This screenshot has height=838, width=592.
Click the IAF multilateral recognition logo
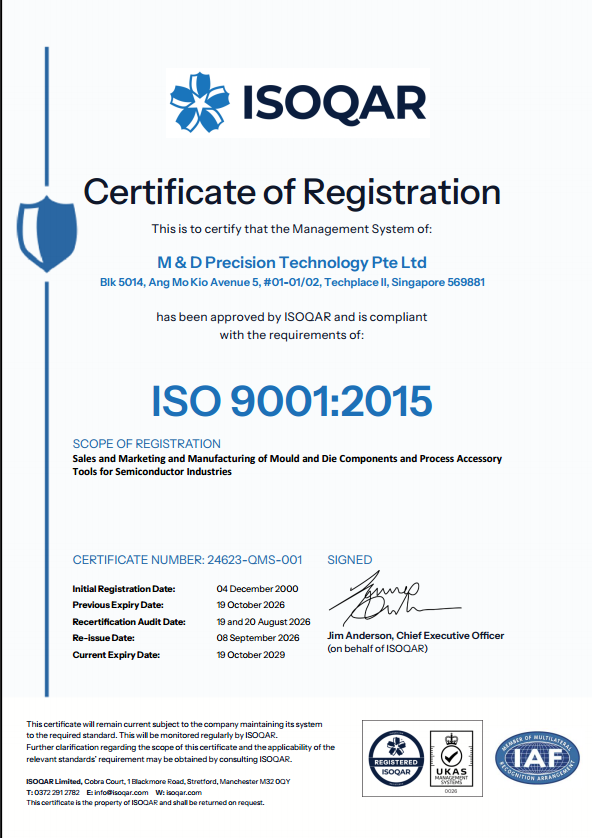[537, 758]
